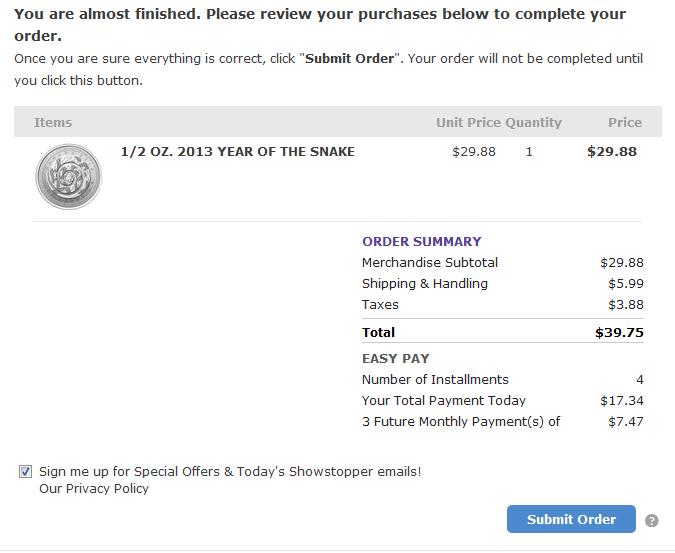The width and height of the screenshot is (675, 553).
Task: Click the Price column header
Action: [x=625, y=123]
